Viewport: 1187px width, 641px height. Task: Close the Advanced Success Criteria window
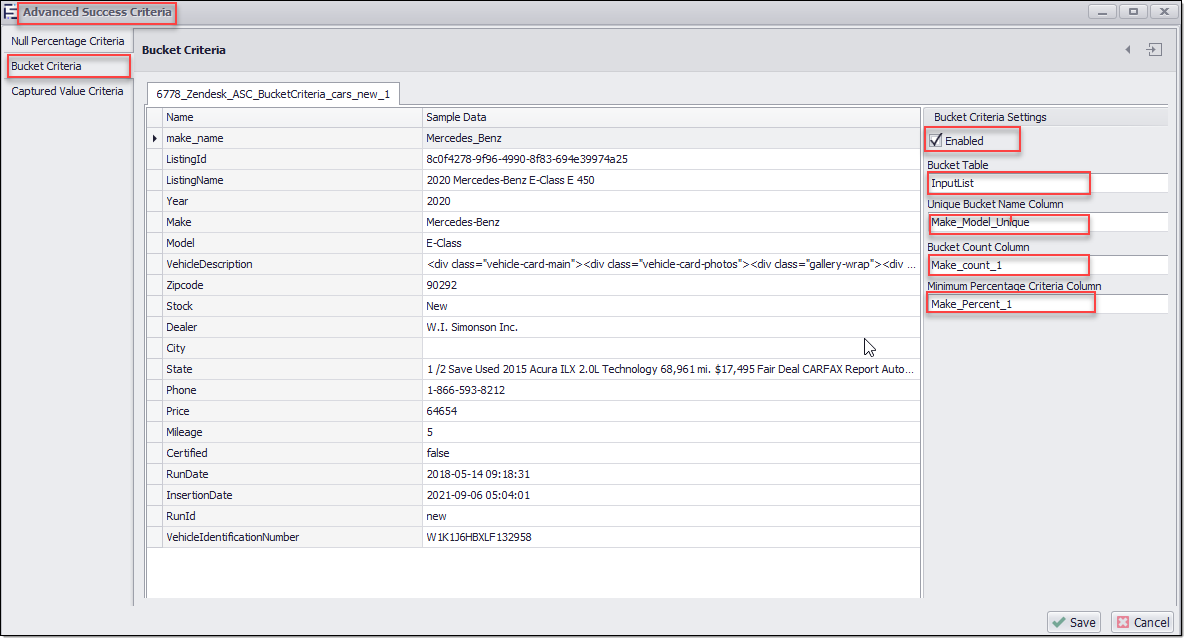[1163, 12]
